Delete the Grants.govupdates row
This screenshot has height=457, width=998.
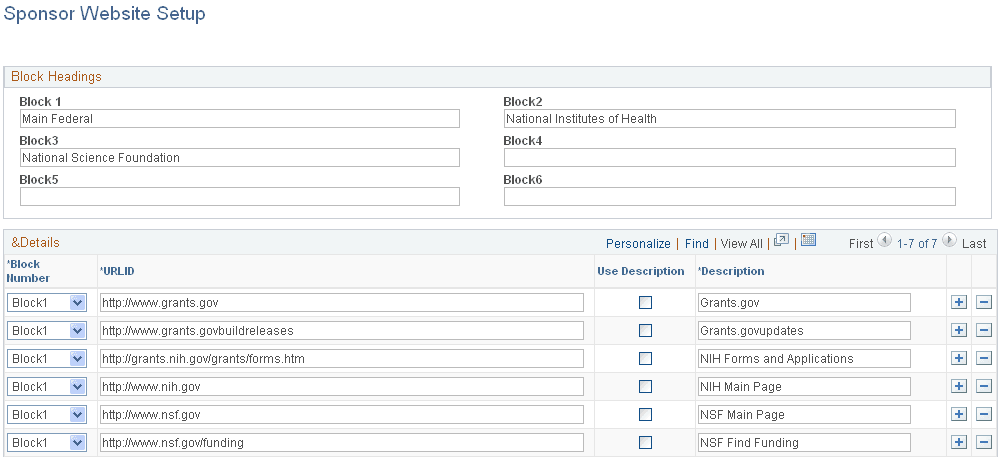coord(983,330)
